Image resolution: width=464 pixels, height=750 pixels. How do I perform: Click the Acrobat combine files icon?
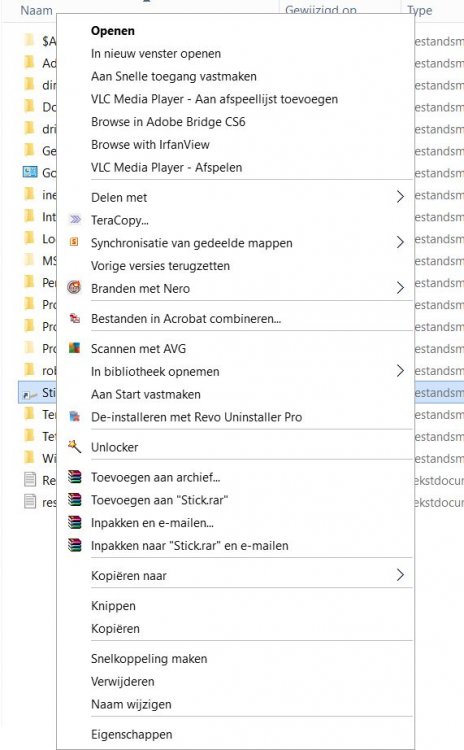(x=75, y=318)
